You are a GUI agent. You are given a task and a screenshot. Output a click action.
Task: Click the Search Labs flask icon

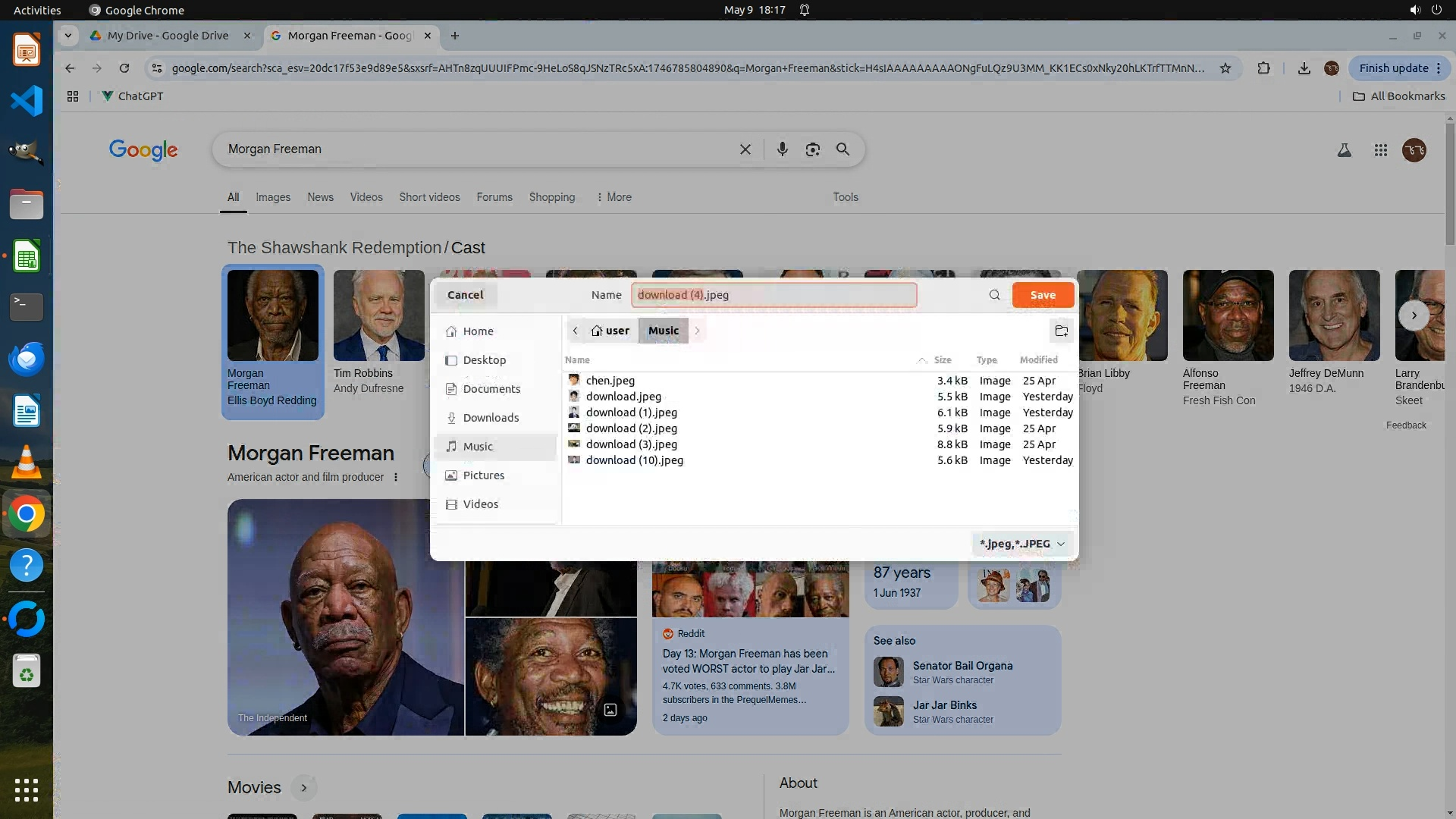tap(1344, 150)
